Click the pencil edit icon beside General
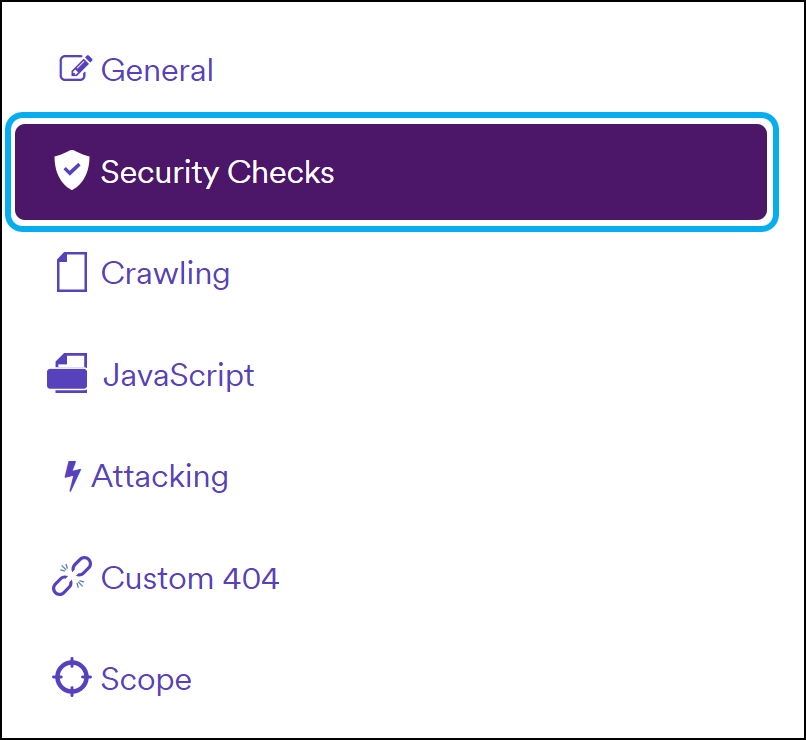Screen dimensions: 806x740 [x=74, y=68]
